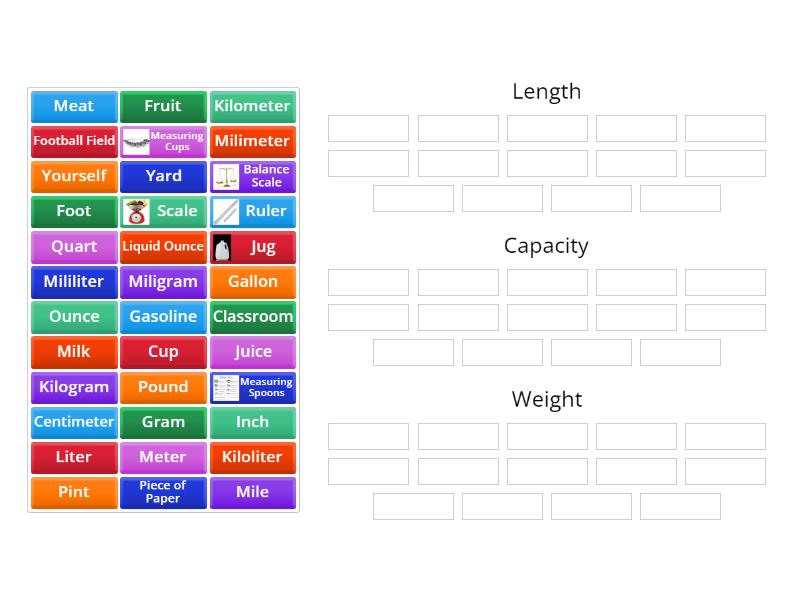Click the Balance Scale tile icon
The image size is (800, 600).
253,176
